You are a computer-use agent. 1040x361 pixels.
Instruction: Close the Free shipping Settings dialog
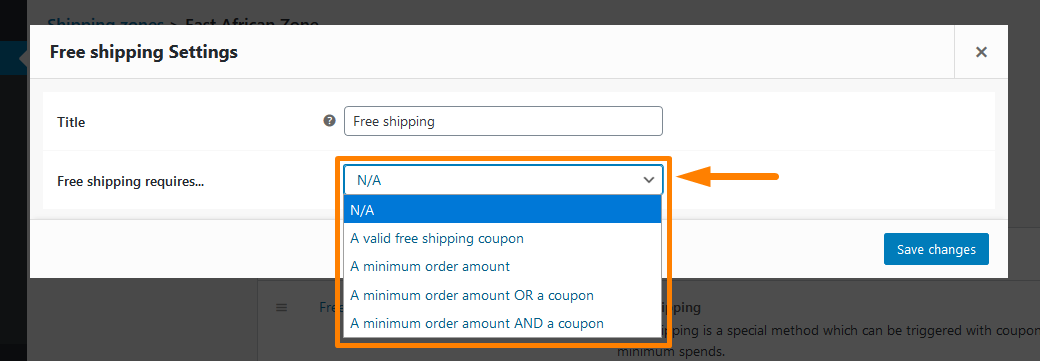(x=981, y=52)
